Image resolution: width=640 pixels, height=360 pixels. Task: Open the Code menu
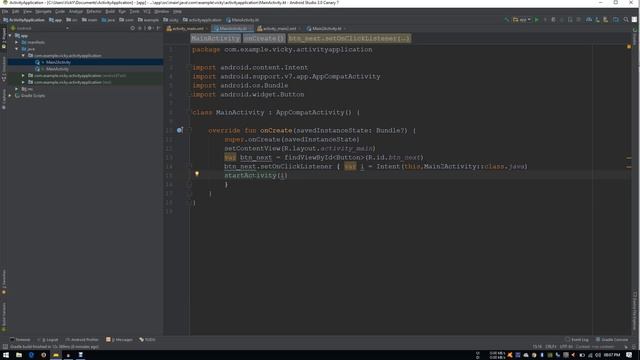coord(60,11)
